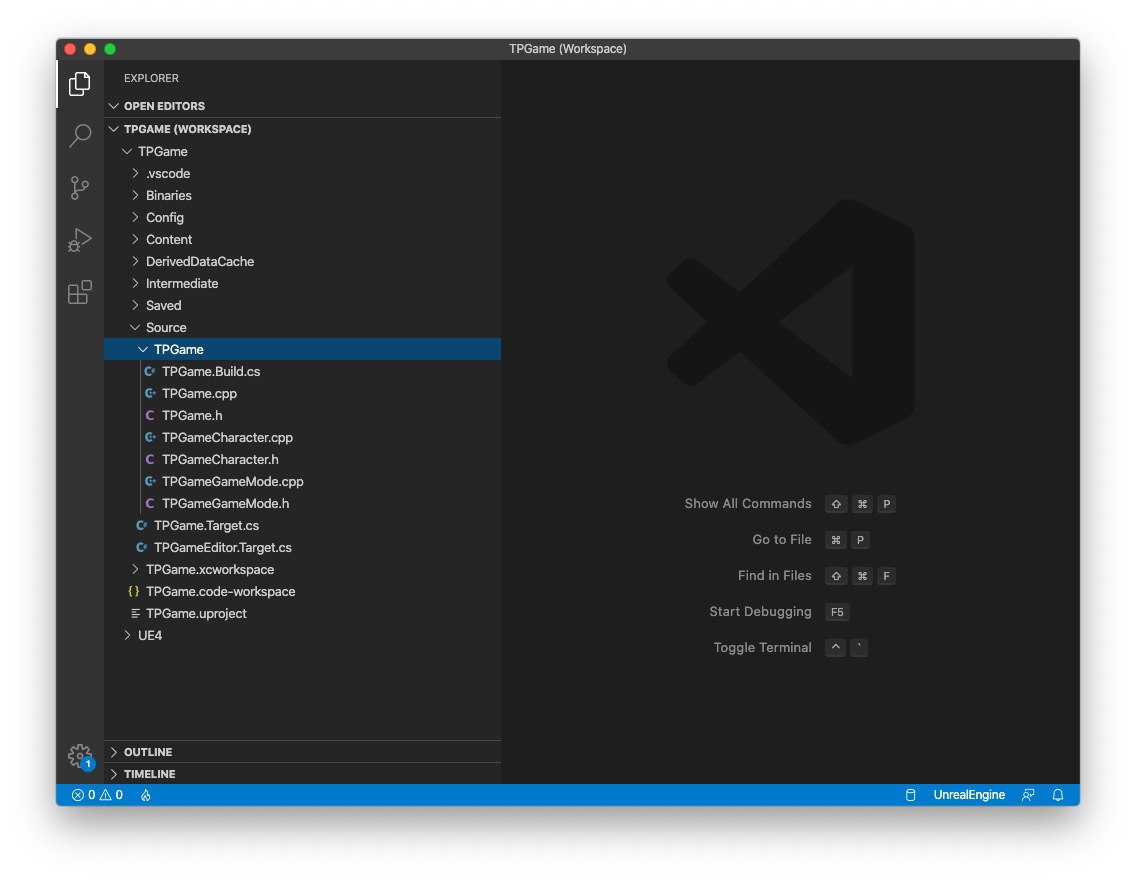Open TPGameGameMode.h file

click(x=302, y=503)
